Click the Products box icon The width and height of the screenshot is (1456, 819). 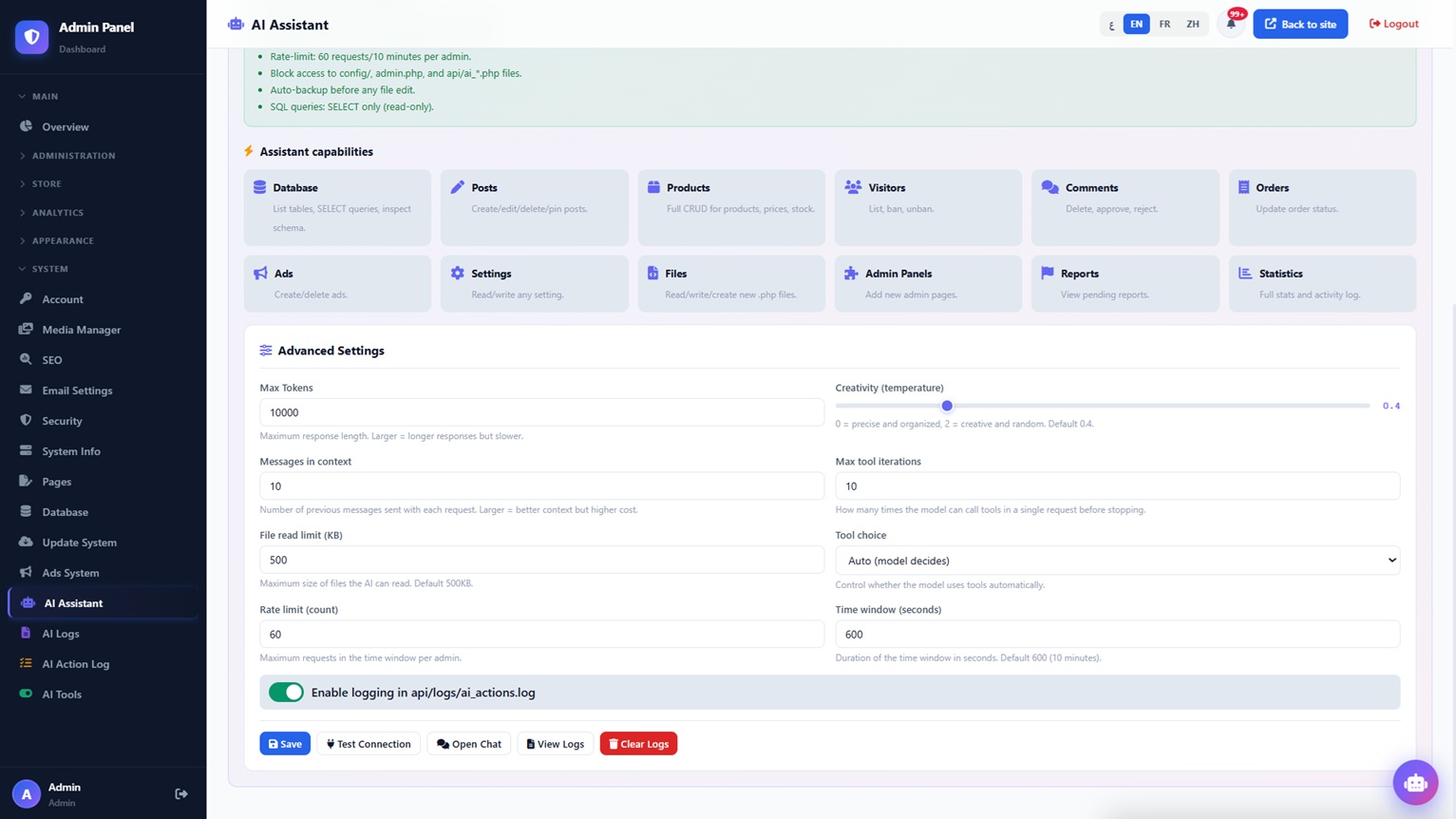[653, 187]
